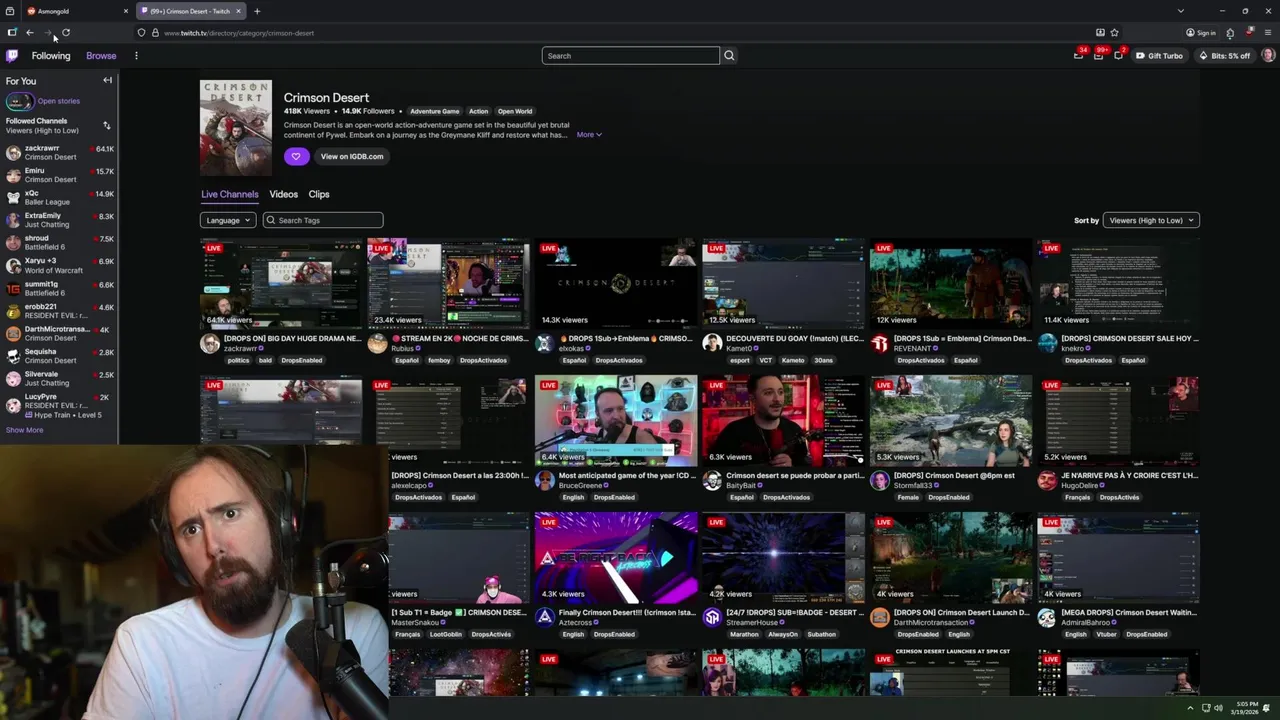Click the followed channels sort icon
1280x720 pixels.
tap(107, 126)
